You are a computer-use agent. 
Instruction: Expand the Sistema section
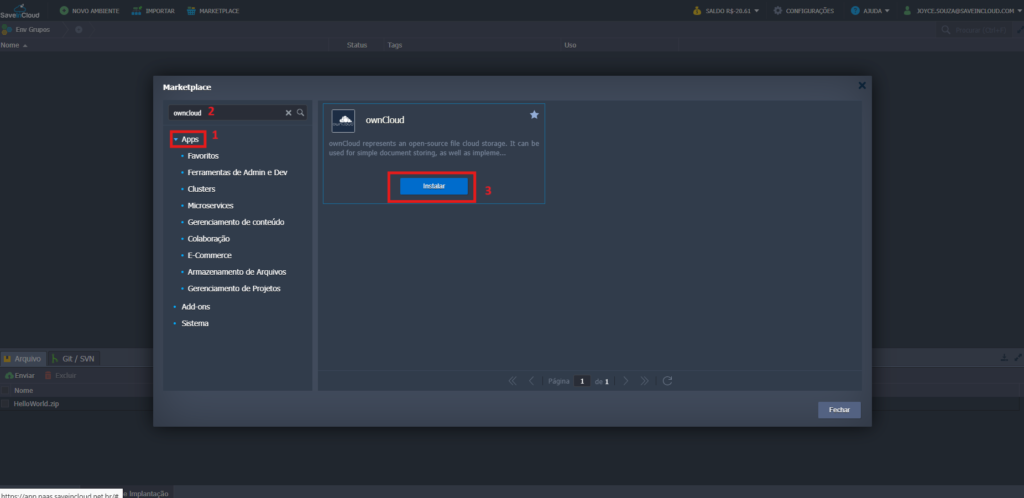pos(195,323)
